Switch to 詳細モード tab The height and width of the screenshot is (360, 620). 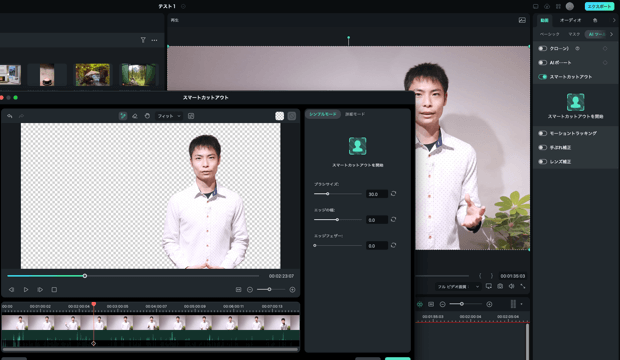click(x=355, y=114)
